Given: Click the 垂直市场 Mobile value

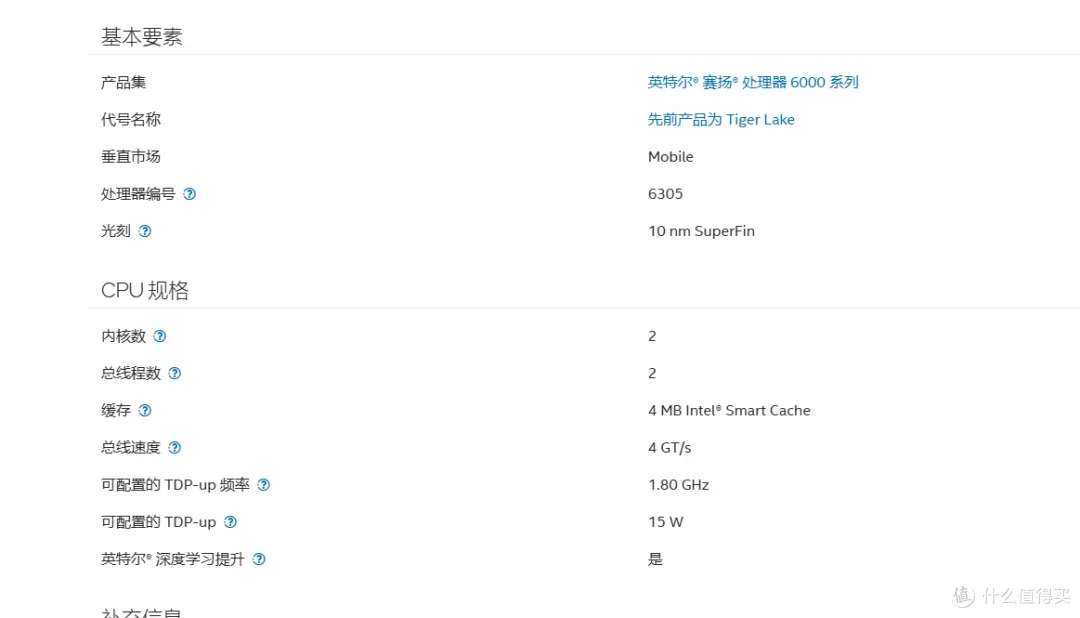Looking at the screenshot, I should click(x=670, y=156).
